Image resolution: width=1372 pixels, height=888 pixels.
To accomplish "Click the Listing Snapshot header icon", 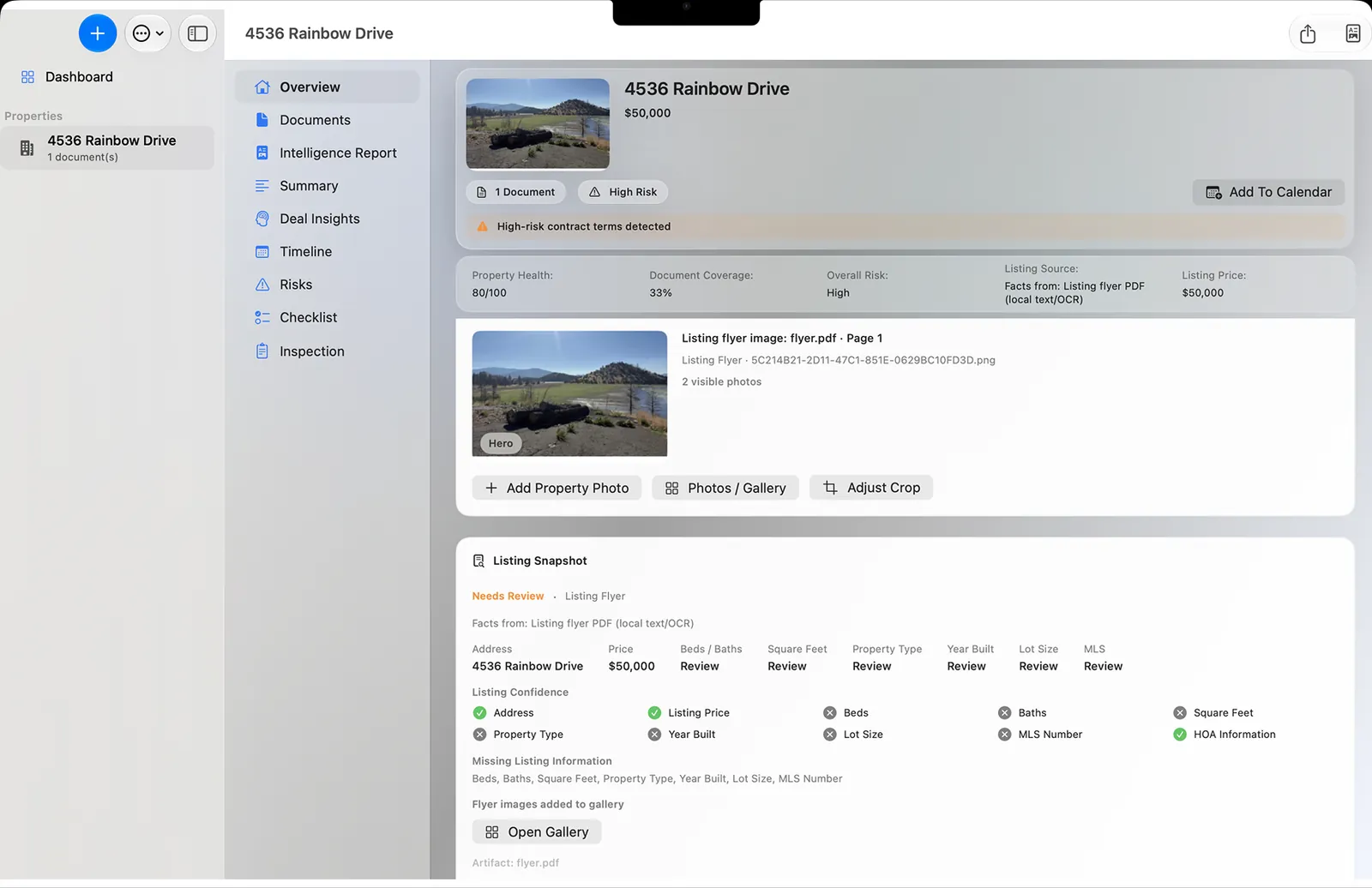I will tap(478, 561).
